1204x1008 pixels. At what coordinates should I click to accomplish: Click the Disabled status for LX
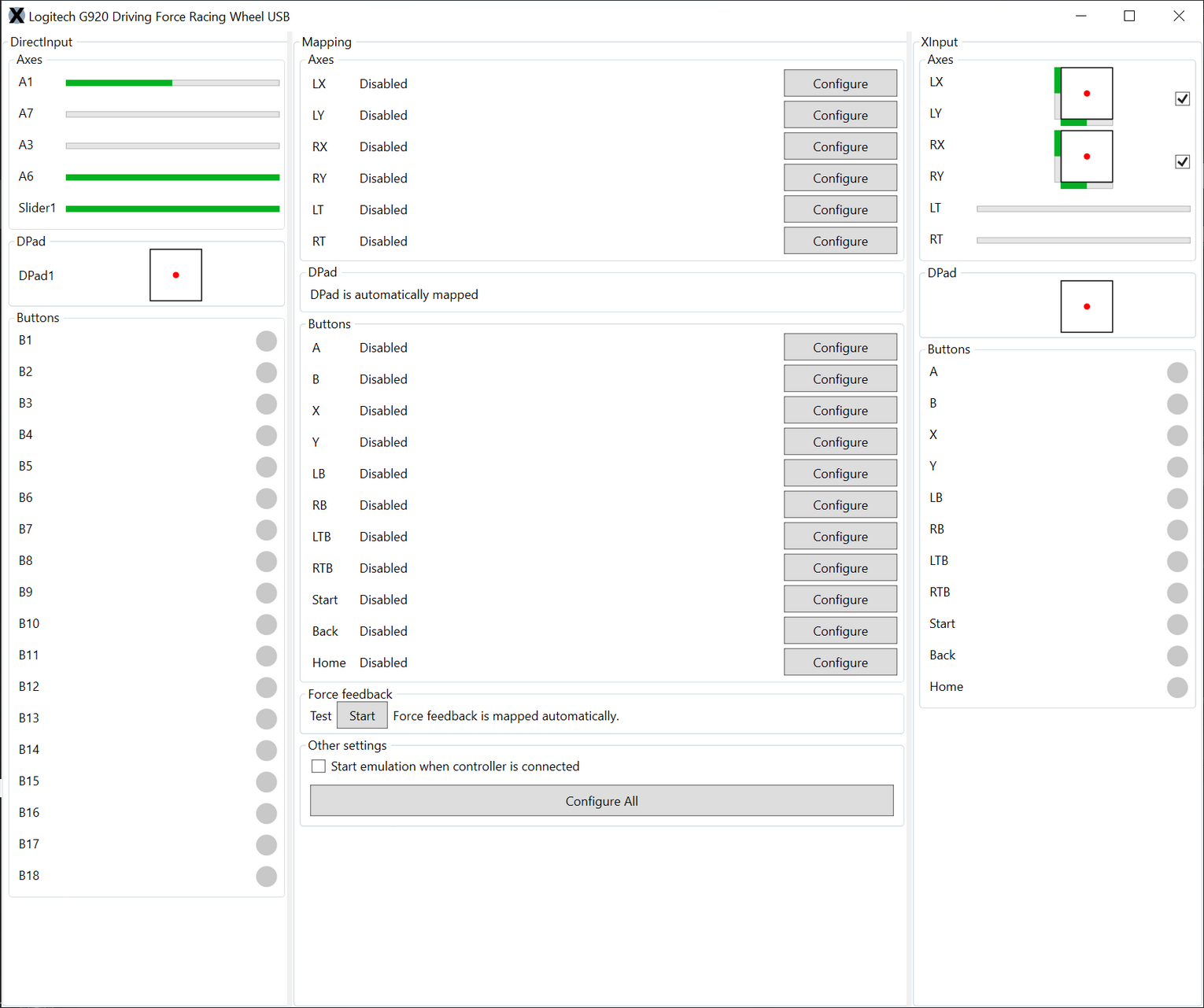coord(383,83)
